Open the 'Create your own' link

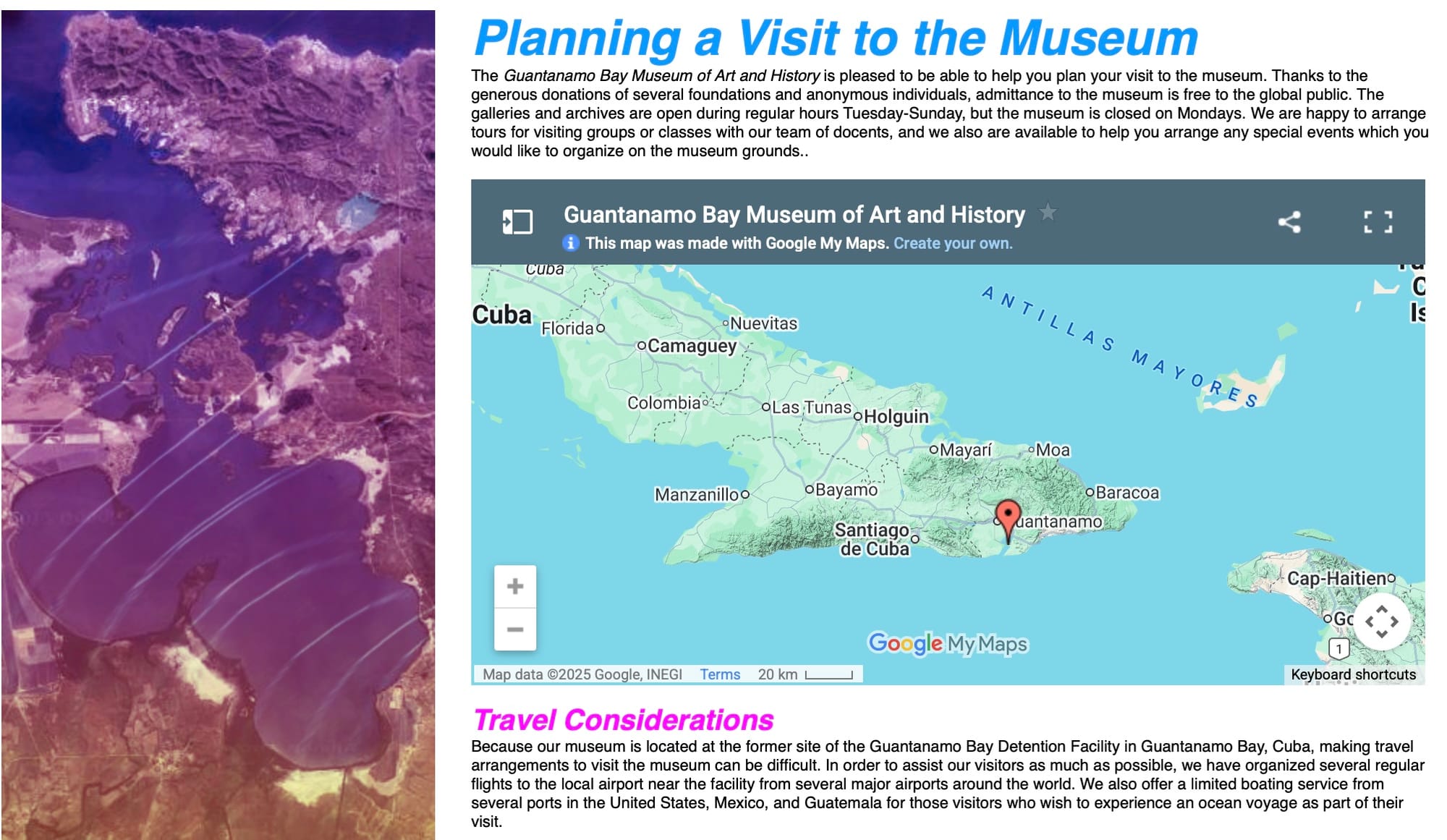(x=953, y=243)
